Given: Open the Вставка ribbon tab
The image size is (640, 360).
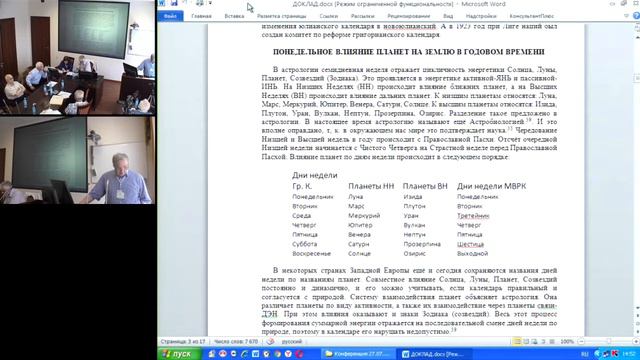Looking at the screenshot, I should coord(234,16).
